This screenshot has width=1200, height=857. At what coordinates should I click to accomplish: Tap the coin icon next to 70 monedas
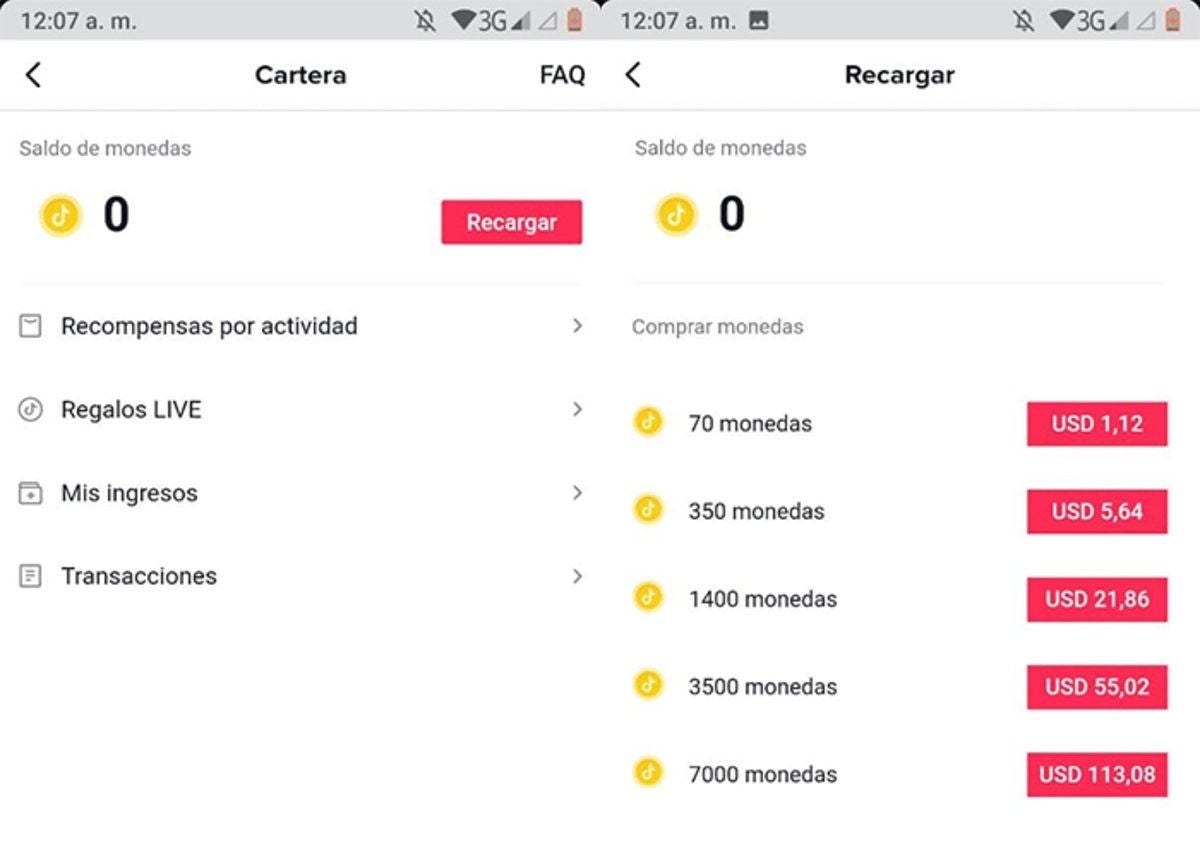[648, 423]
